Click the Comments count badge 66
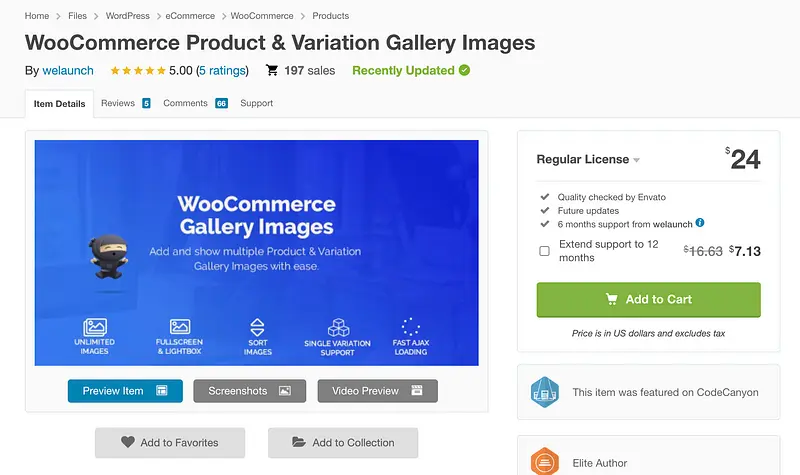 221,104
